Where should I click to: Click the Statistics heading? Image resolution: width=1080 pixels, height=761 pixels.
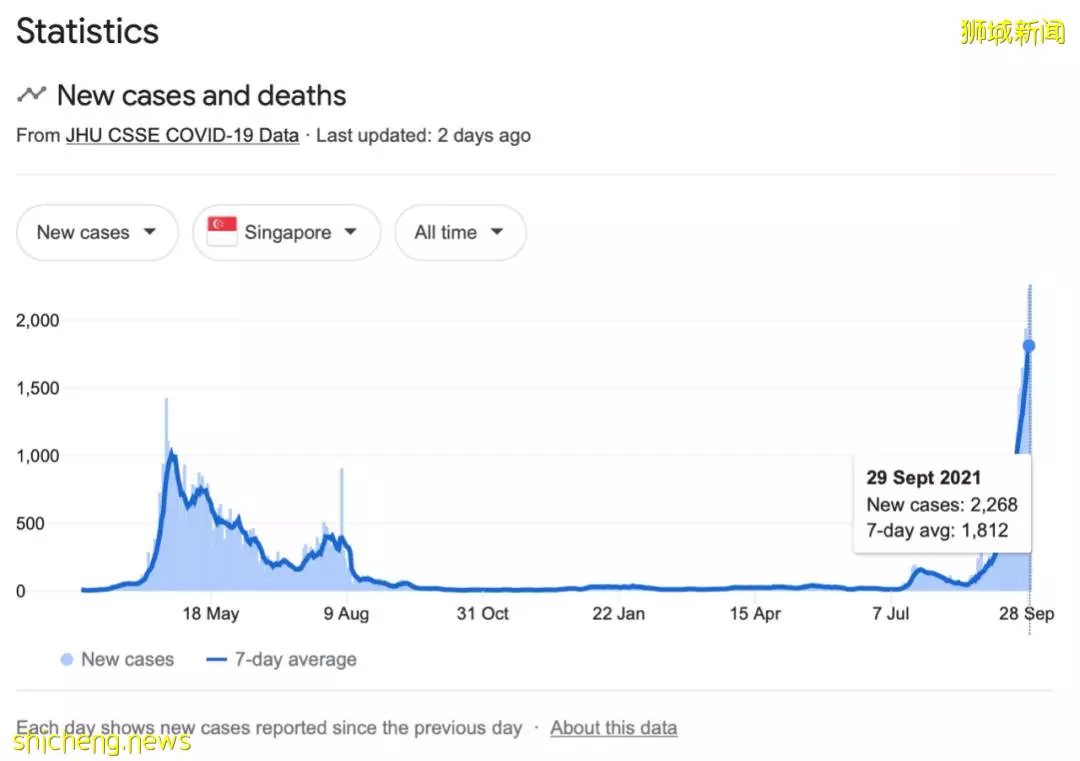(x=88, y=31)
